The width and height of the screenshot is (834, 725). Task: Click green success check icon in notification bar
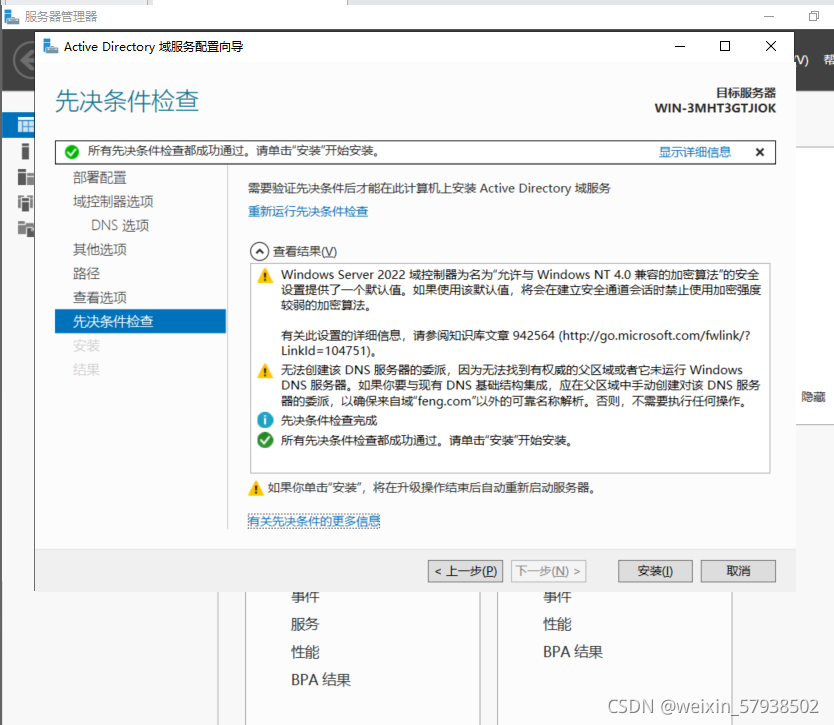click(x=72, y=152)
